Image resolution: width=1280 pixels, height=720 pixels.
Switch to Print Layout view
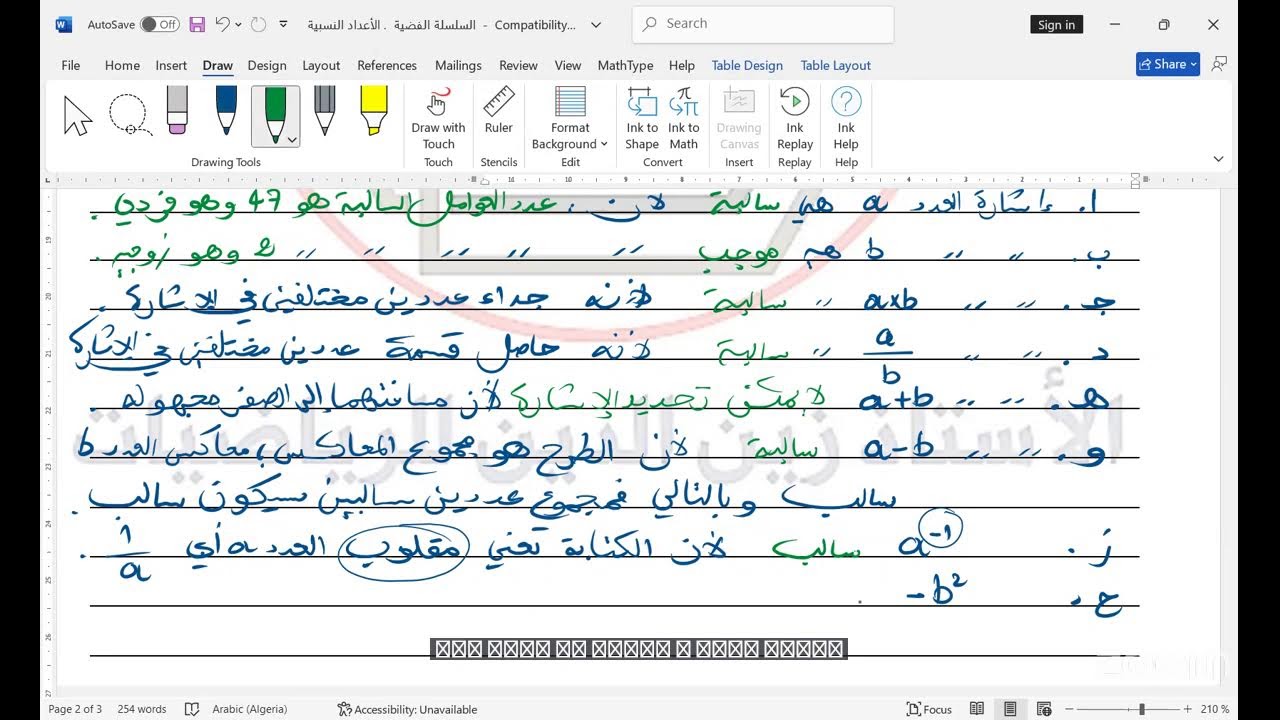pos(1010,709)
